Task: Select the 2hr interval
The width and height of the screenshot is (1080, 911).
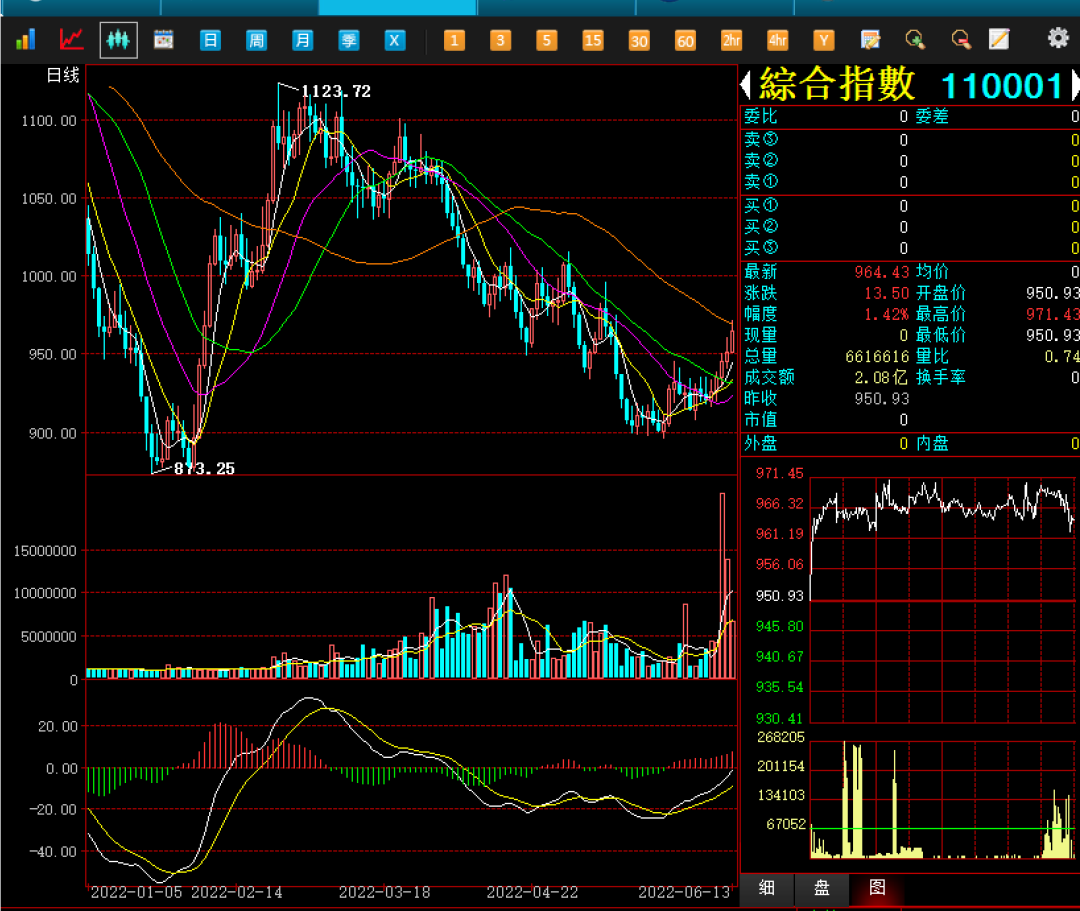Action: point(731,40)
